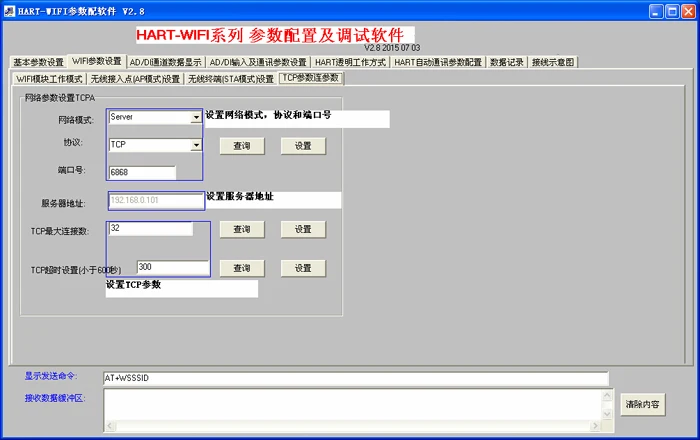The image size is (700, 440).
Task: Expand the 网络模式 Server dropdown arrow
Action: (196, 117)
